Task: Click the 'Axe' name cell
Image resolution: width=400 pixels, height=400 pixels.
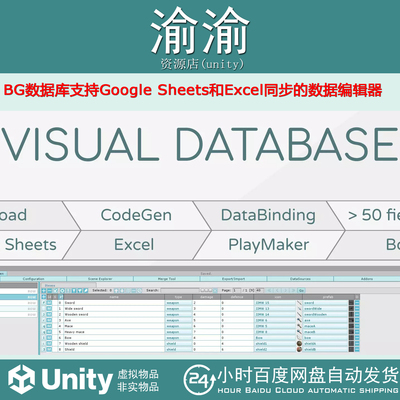Action: tap(114, 320)
